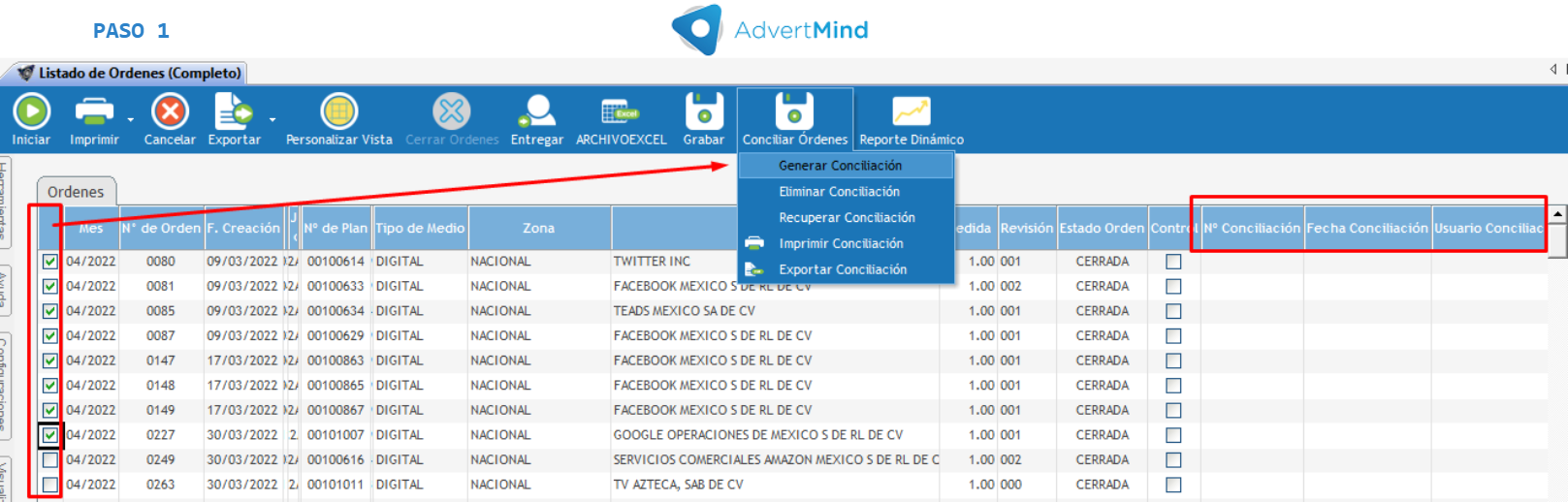Click the AdvertMind logo
Viewport: 1568px width, 502px height.
[x=771, y=30]
